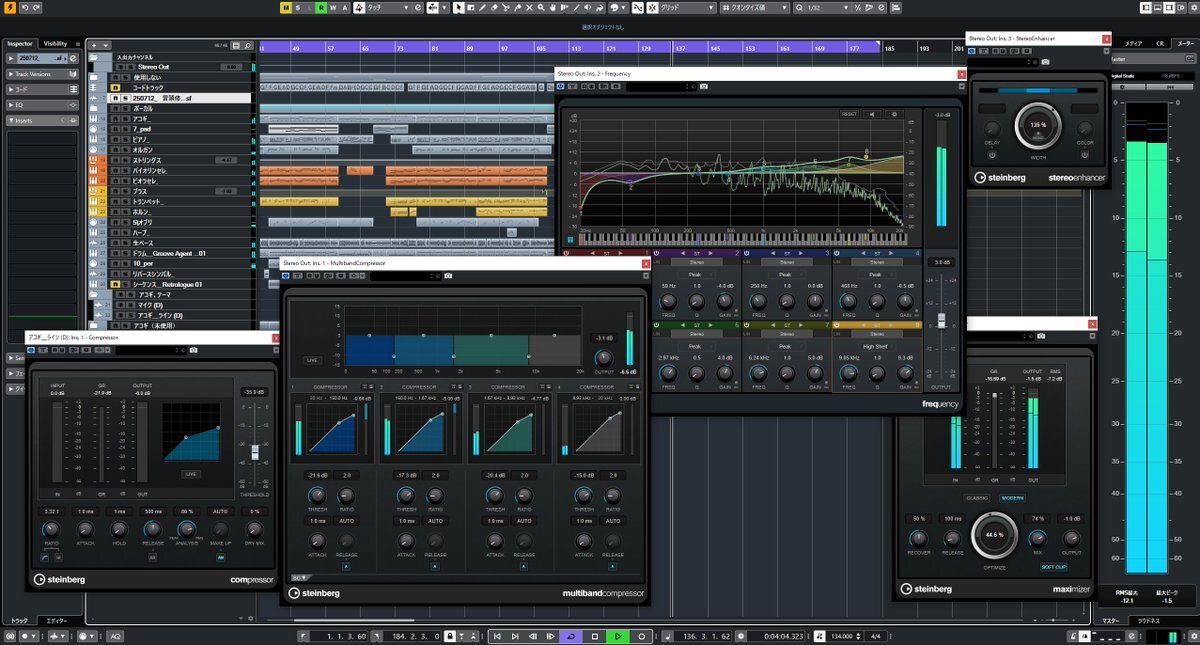The image size is (1200, 645).
Task: Click the StereoEnhancer window camera icon
Action: [1045, 61]
